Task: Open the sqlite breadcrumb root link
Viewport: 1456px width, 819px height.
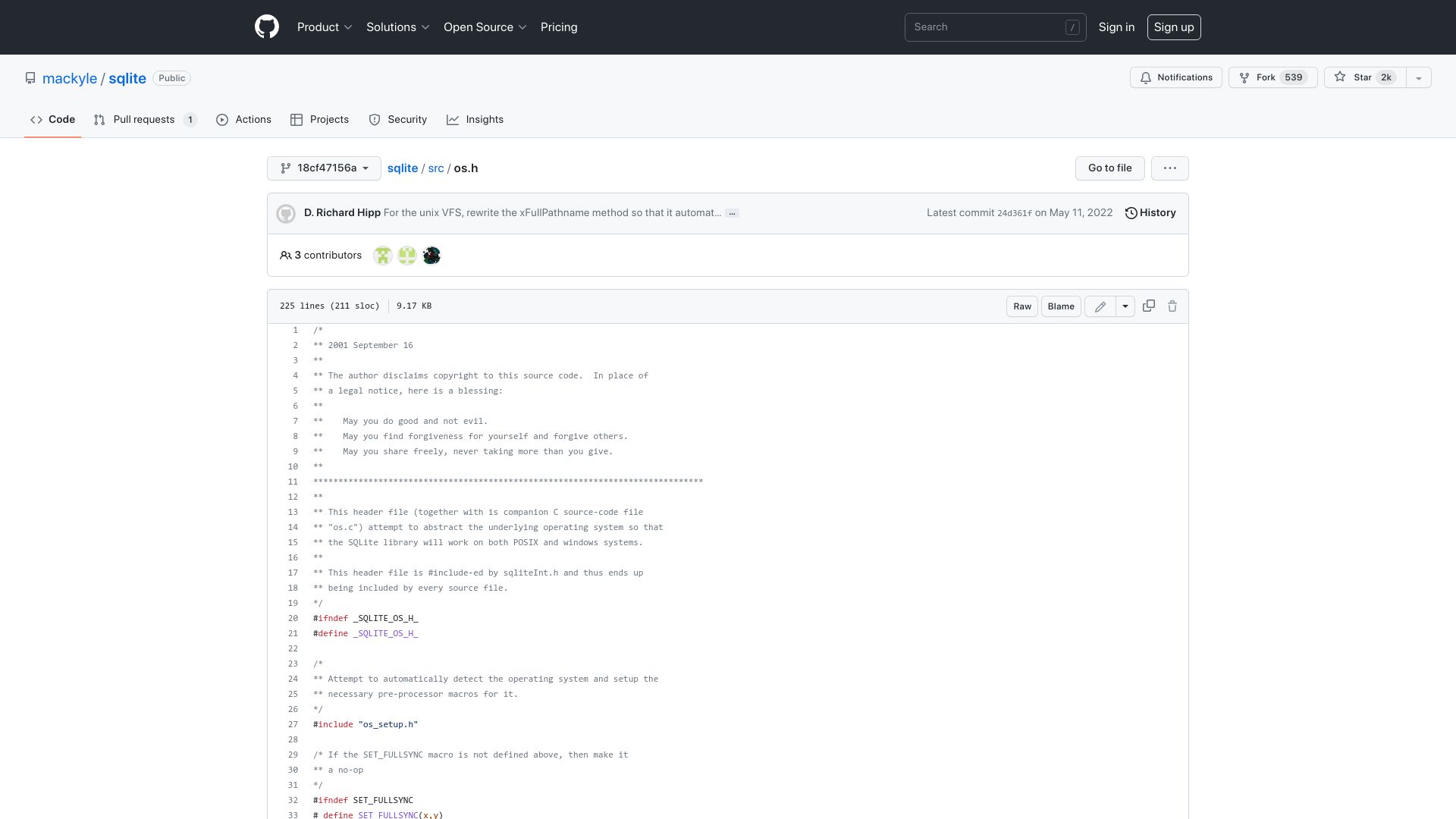Action: tap(403, 168)
